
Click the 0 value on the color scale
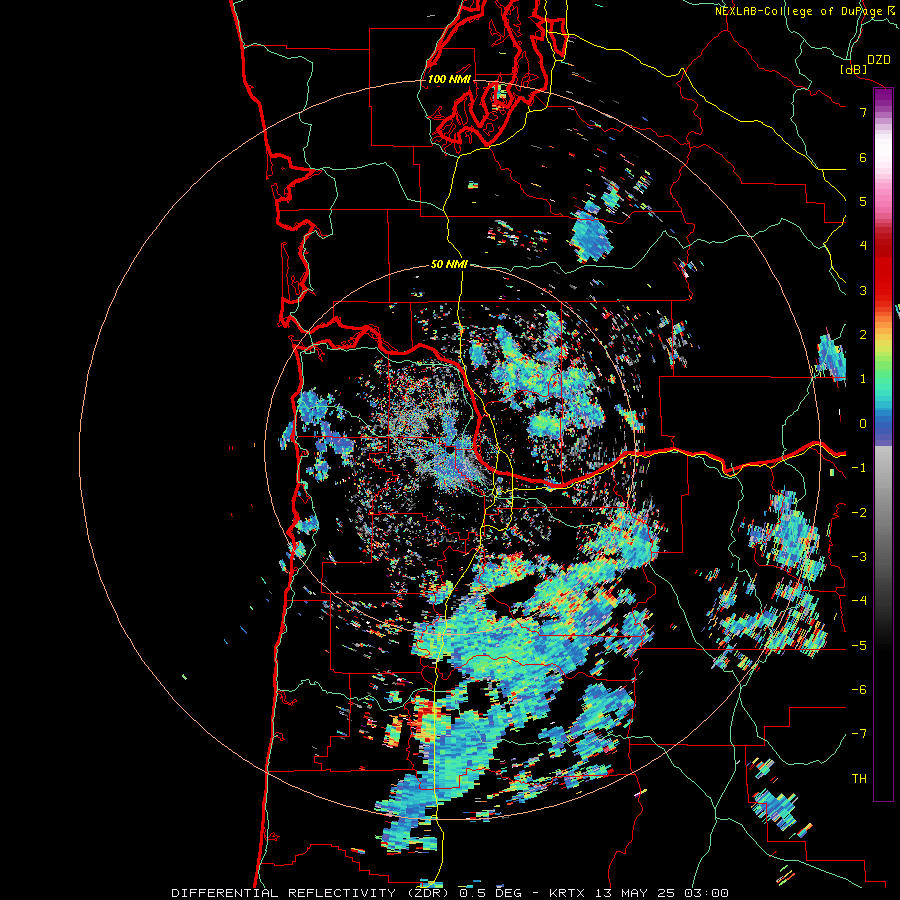[x=863, y=424]
